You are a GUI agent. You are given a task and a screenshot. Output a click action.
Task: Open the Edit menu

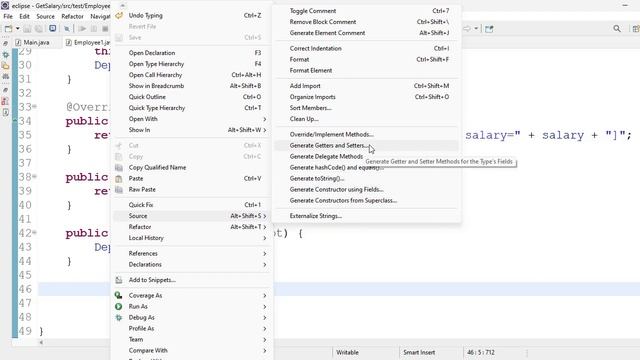pos(24,16)
